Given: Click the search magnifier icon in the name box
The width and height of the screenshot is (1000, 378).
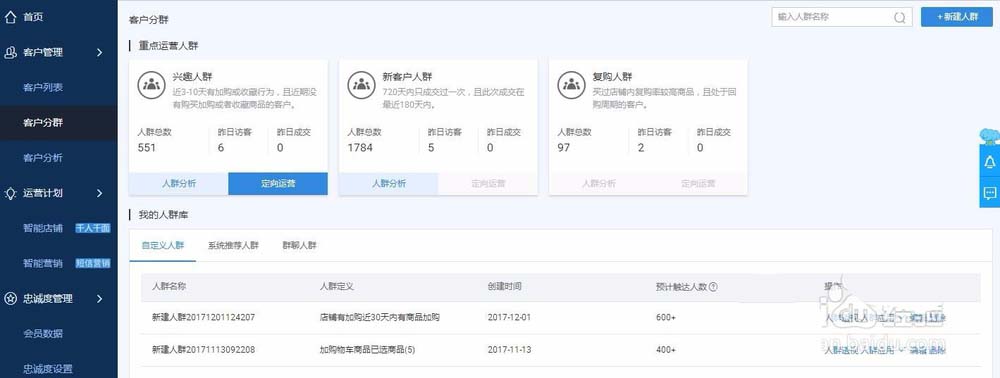Looking at the screenshot, I should click(899, 18).
